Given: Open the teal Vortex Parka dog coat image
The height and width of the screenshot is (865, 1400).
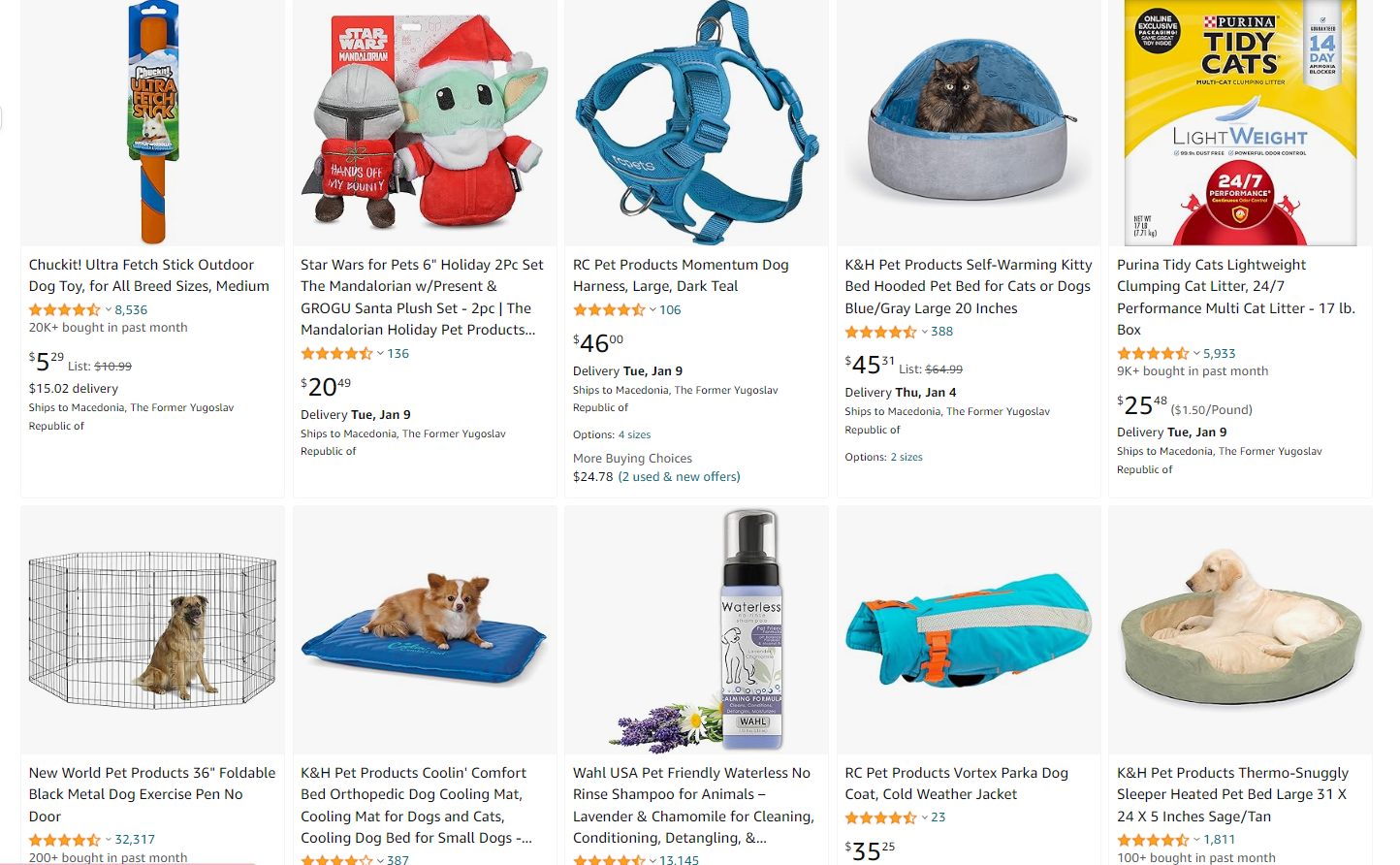Looking at the screenshot, I should click(969, 630).
